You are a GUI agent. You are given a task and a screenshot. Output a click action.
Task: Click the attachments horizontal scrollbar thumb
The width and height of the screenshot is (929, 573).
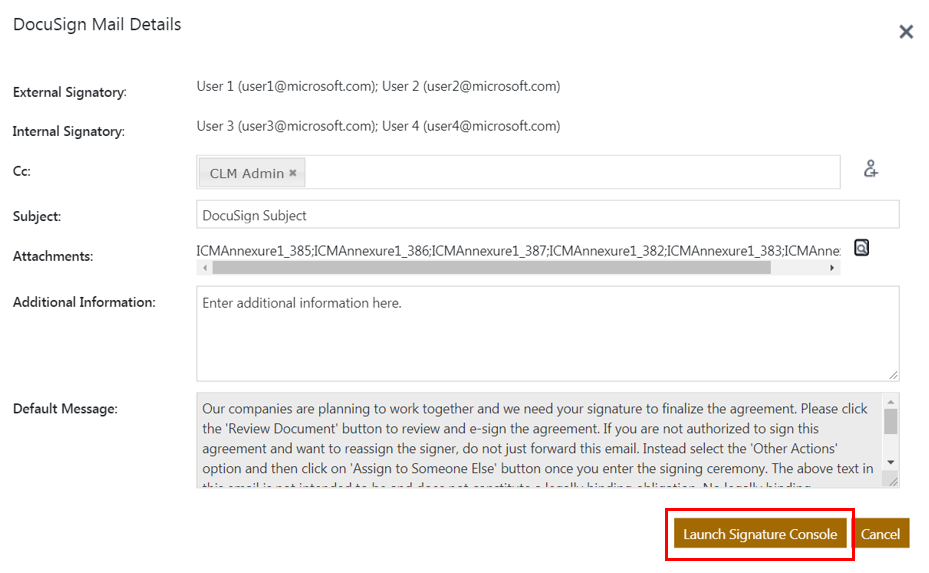coord(490,268)
